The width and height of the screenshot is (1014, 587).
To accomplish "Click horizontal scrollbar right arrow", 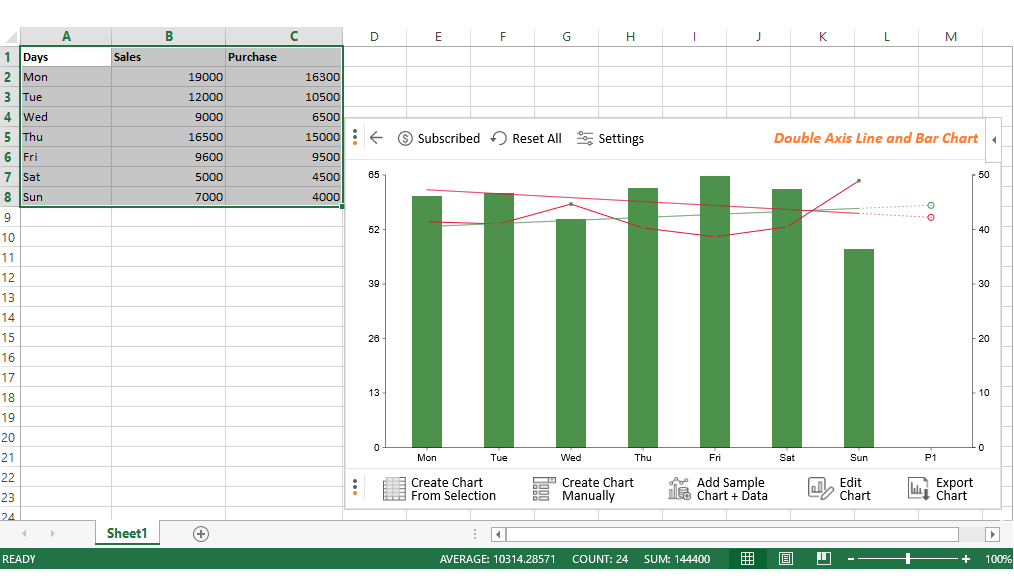I will point(993,534).
